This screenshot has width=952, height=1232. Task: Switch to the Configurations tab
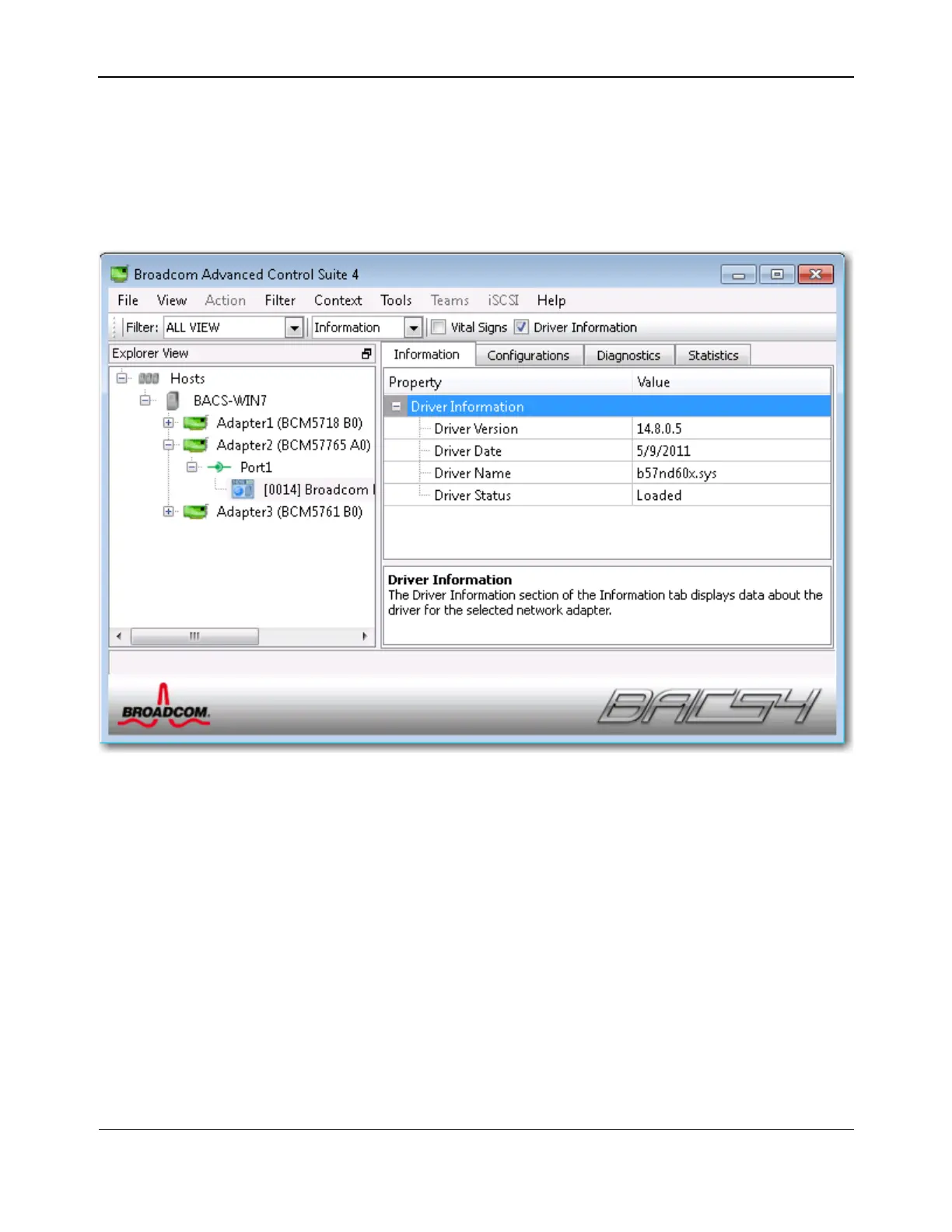(528, 355)
